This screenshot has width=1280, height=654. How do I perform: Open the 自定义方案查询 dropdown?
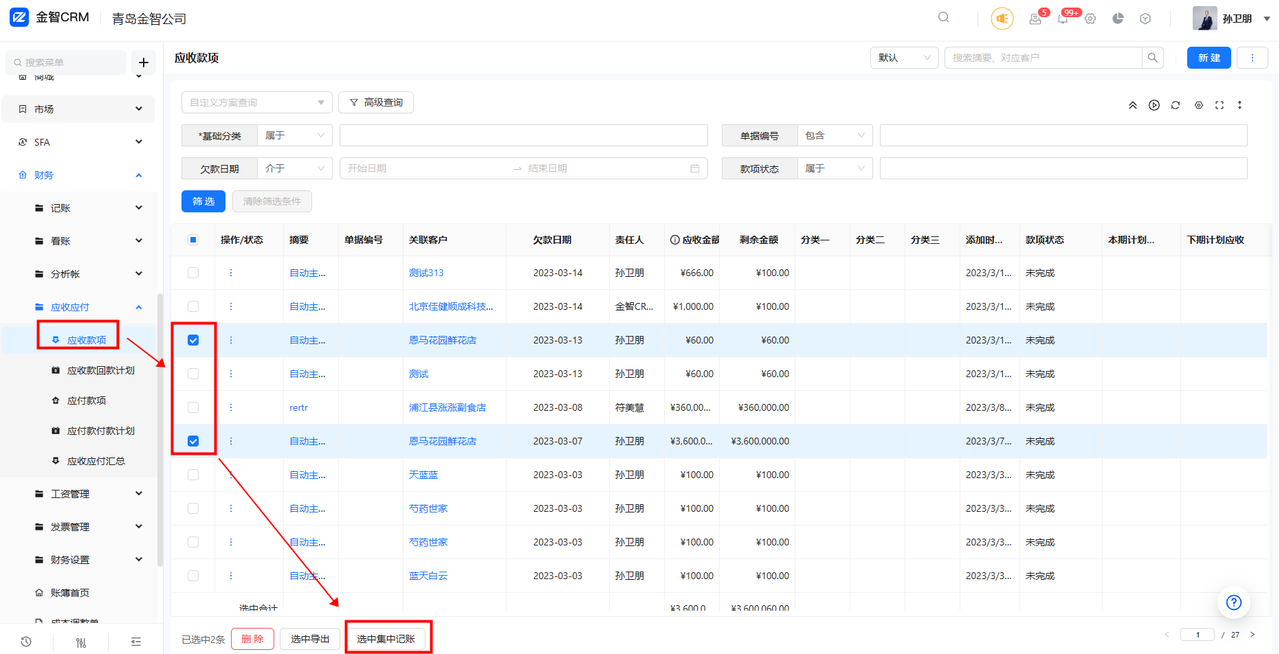click(x=257, y=102)
